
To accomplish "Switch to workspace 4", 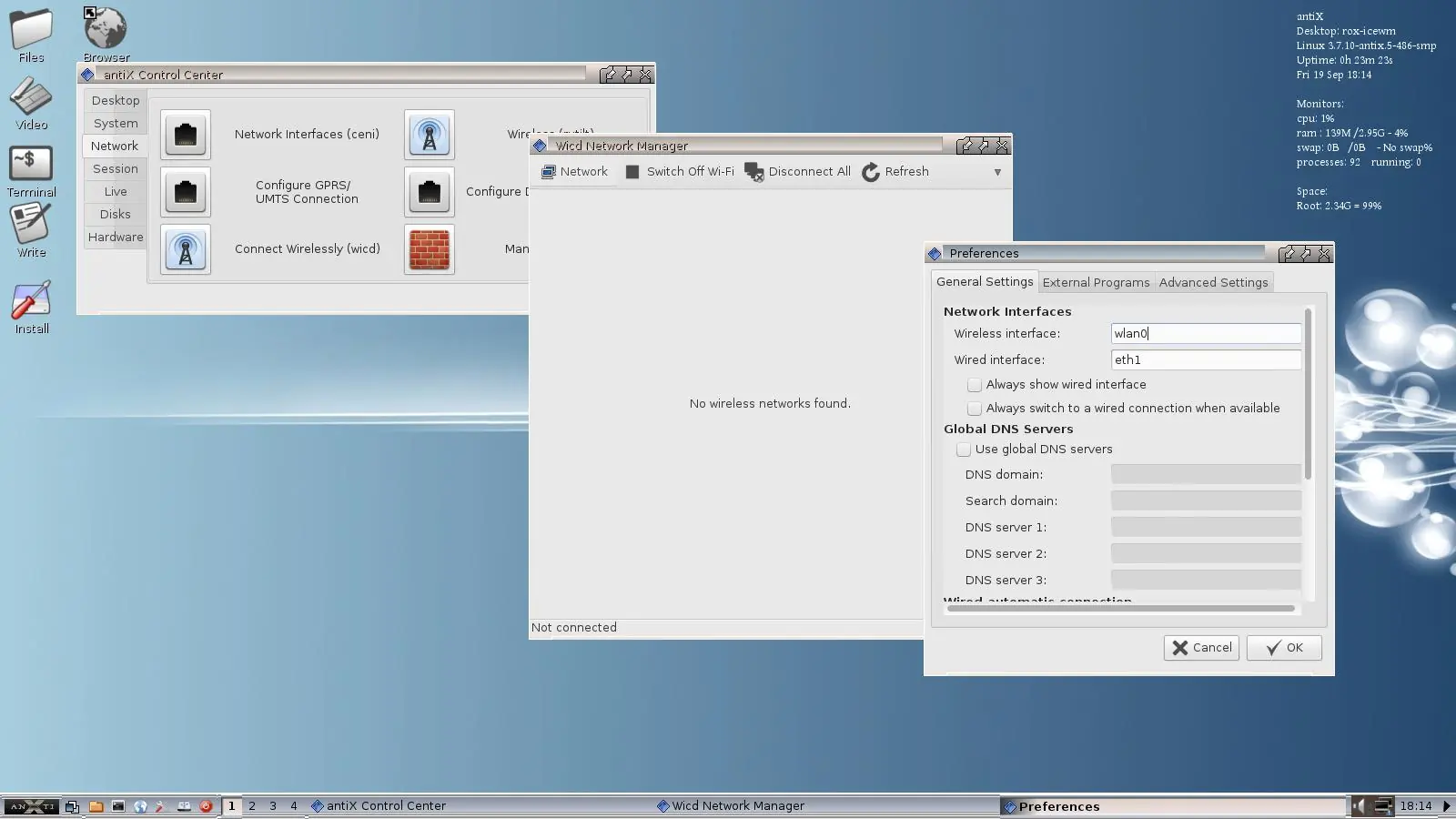I will pyautogui.click(x=294, y=806).
